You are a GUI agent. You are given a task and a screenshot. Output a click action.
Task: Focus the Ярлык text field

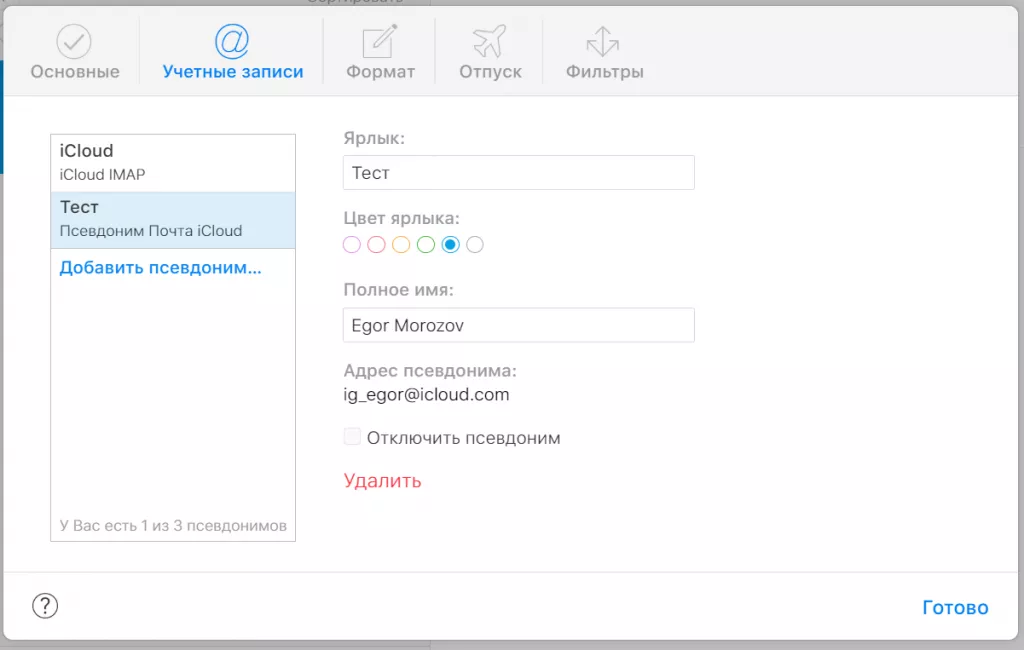pos(518,173)
